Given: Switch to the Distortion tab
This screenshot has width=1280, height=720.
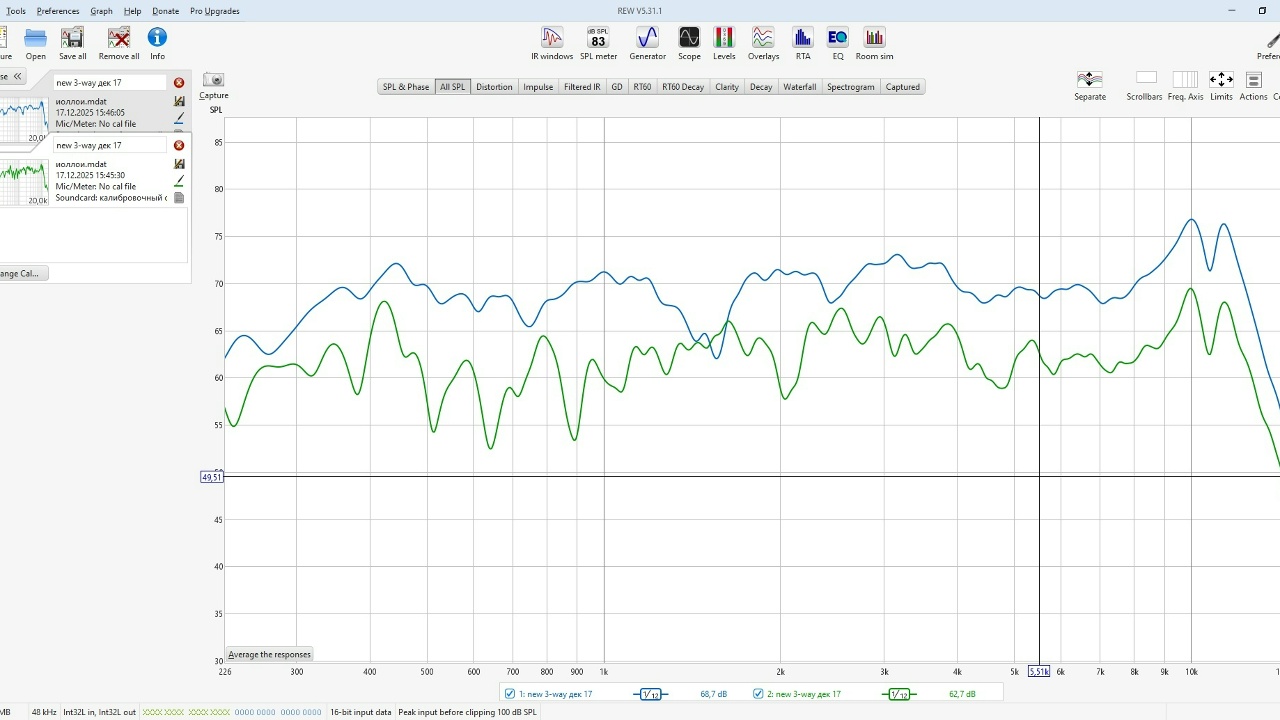Looking at the screenshot, I should (x=494, y=87).
